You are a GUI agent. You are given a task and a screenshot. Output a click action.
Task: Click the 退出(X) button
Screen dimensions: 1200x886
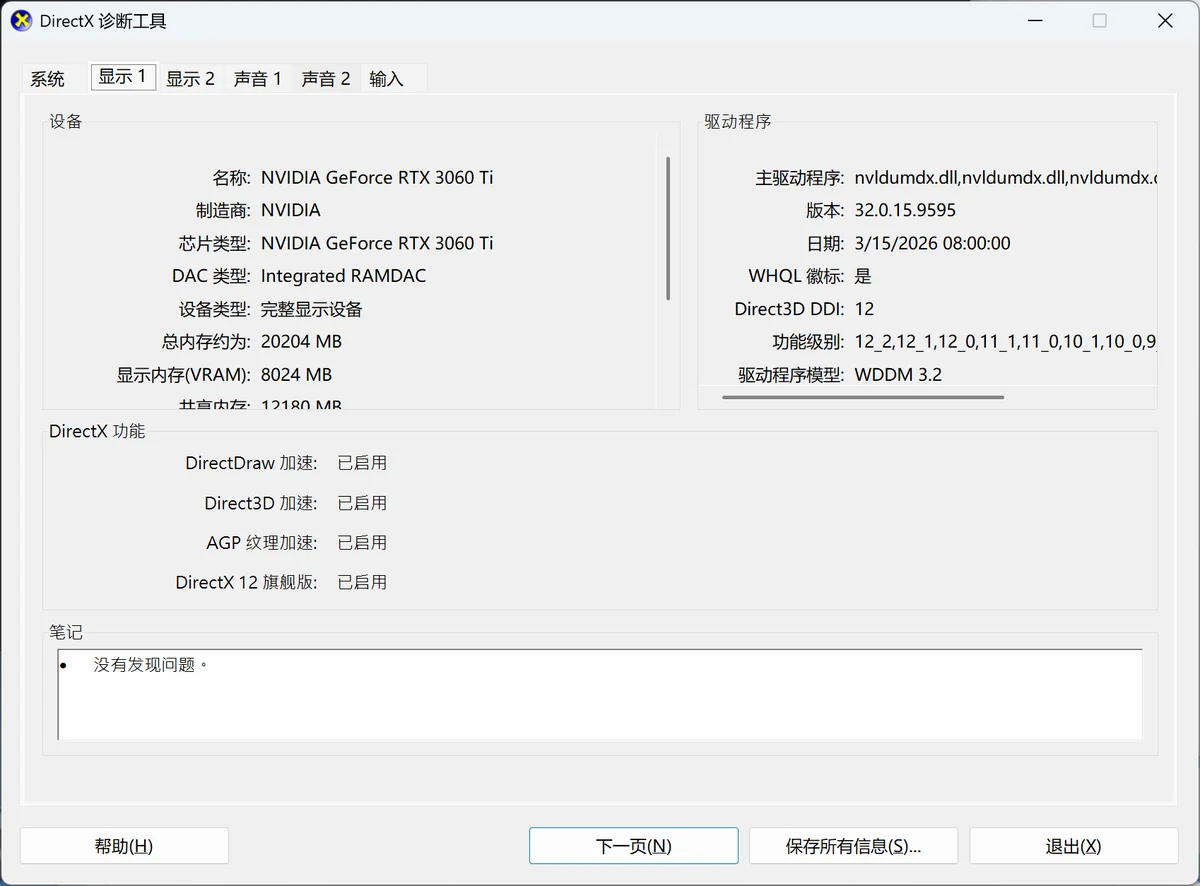click(x=1074, y=846)
